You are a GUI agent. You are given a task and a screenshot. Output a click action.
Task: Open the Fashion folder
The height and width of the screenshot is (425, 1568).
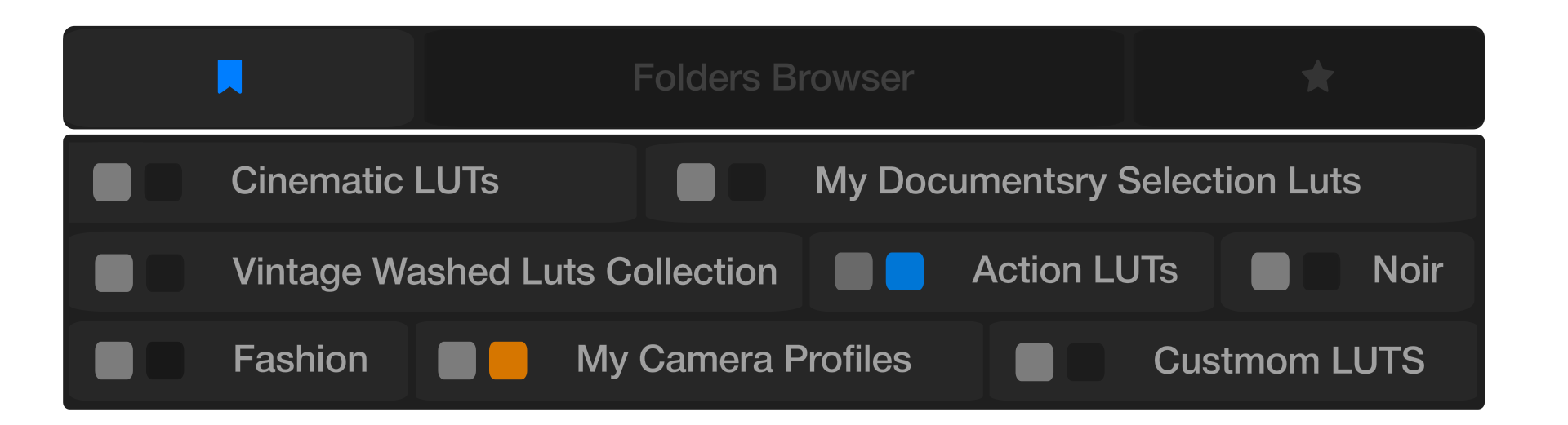click(300, 360)
